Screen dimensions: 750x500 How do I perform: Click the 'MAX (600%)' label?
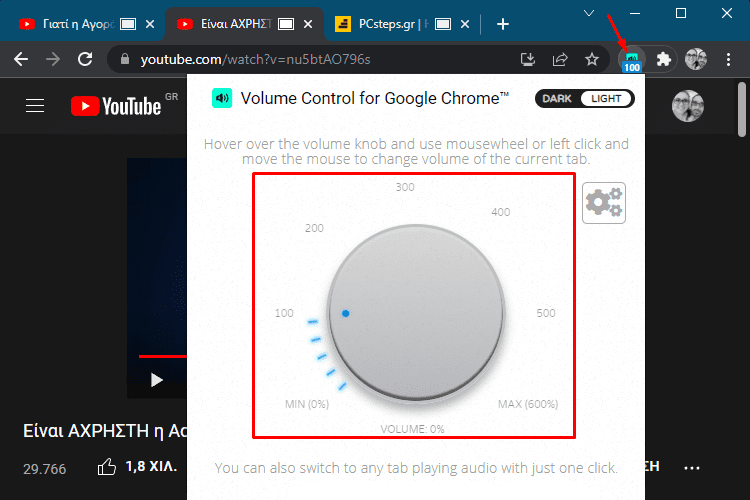[528, 404]
